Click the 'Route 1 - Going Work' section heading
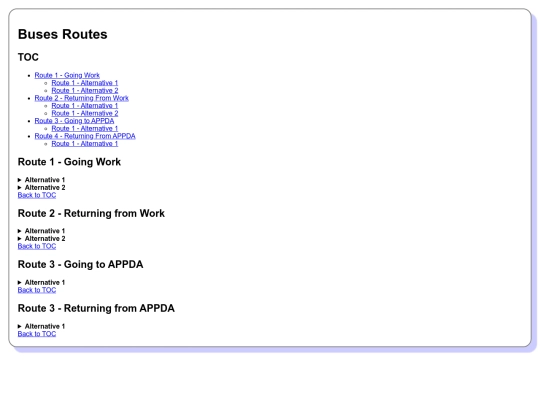Screen dimensions: 540x405 (x=69, y=162)
